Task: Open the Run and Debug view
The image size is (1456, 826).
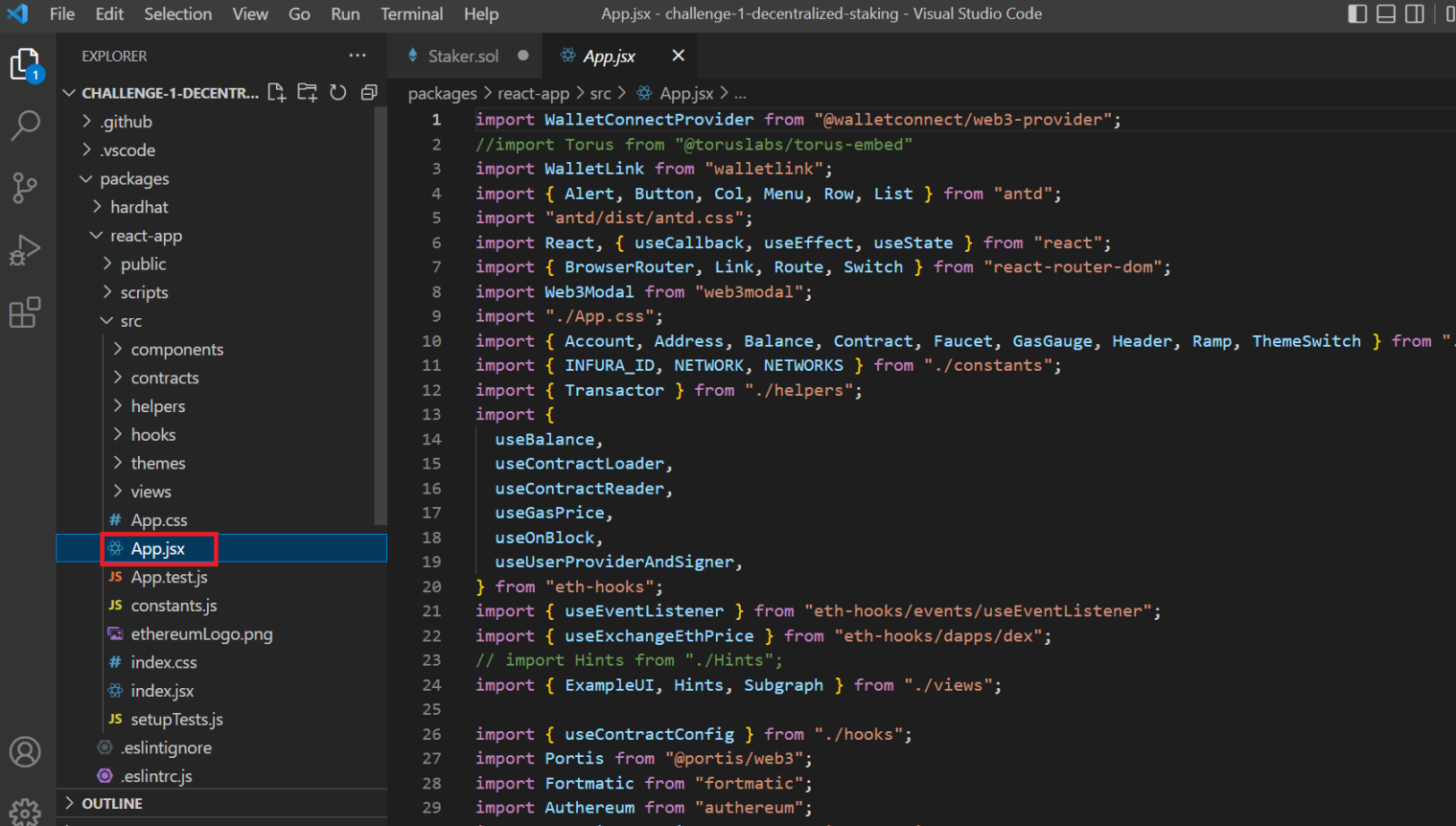Action: pyautogui.click(x=25, y=249)
